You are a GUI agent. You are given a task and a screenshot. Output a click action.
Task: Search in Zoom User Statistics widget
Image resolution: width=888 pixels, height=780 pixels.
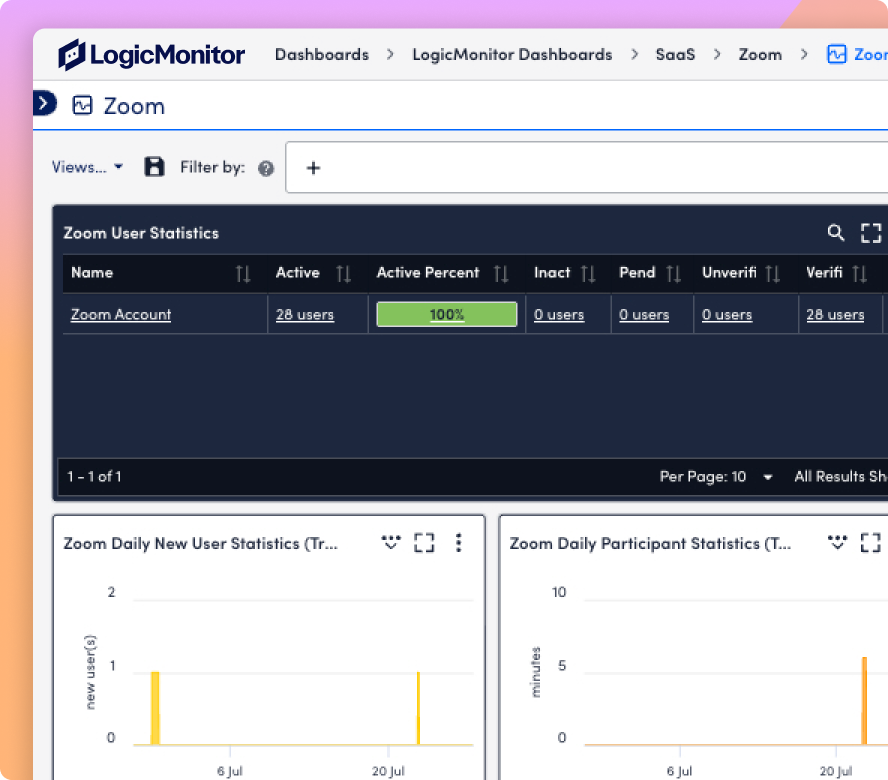click(x=835, y=232)
